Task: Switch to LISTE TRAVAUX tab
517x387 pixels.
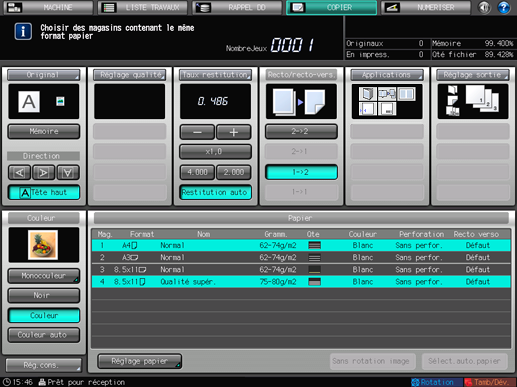Action: pyautogui.click(x=143, y=7)
